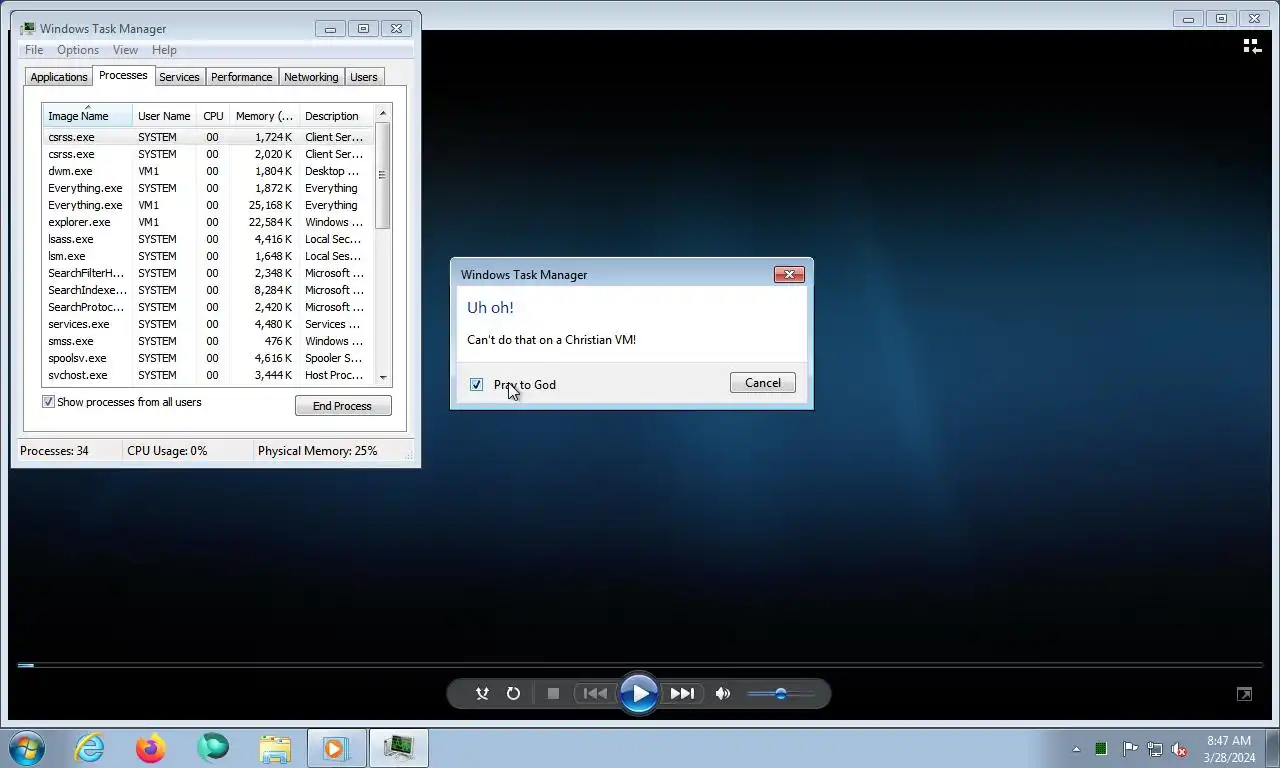
Task: Close the Uh oh dialog with X
Action: 789,274
